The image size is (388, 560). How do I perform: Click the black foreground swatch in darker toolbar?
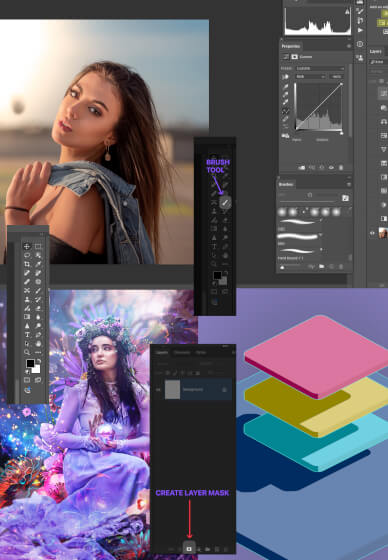pos(217,275)
